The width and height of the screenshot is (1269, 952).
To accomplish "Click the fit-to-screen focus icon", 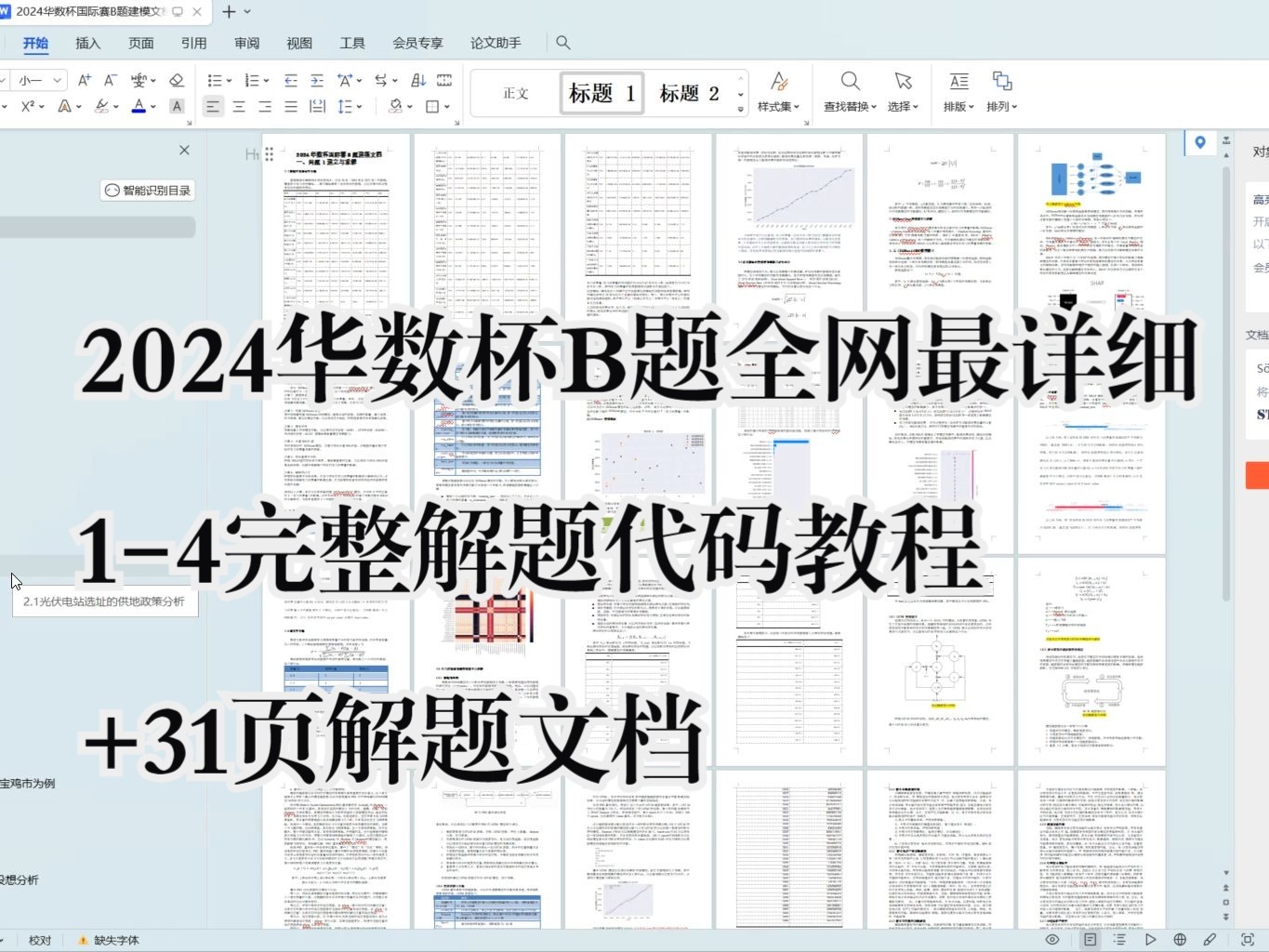I will pos(1248,939).
